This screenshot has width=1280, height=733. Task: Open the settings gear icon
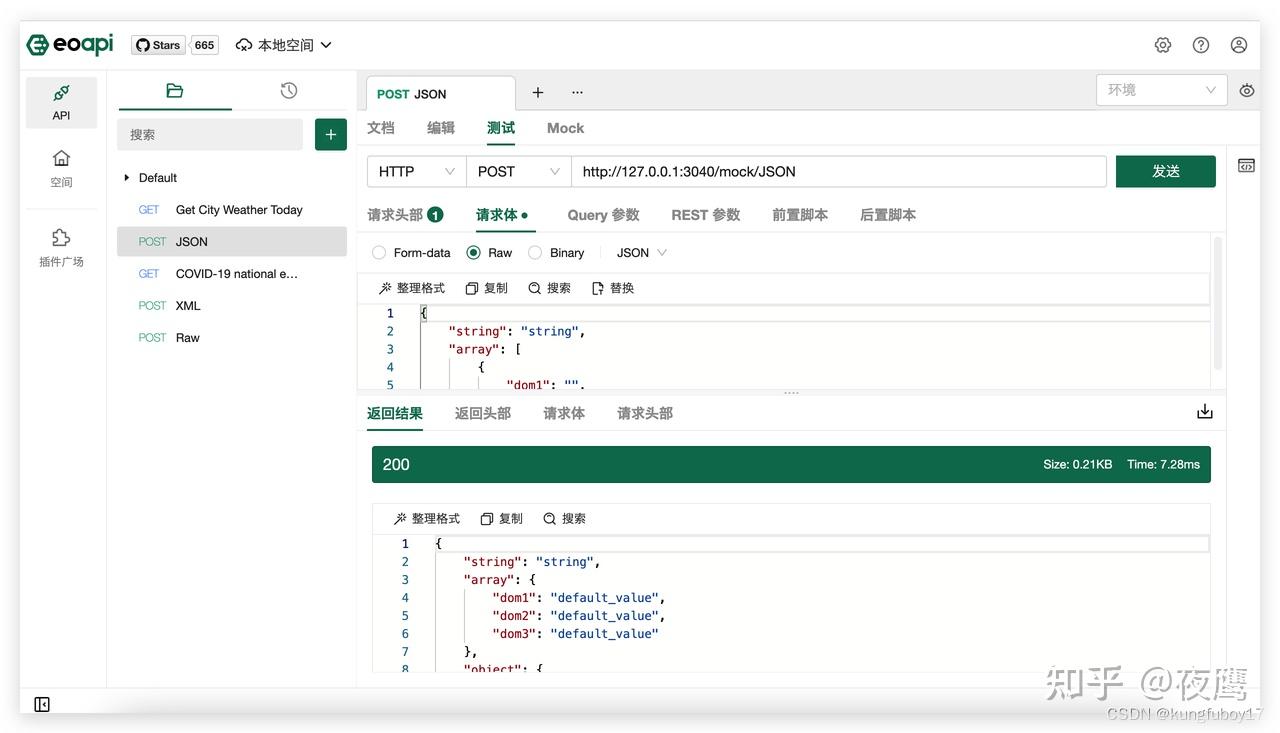coord(1162,44)
